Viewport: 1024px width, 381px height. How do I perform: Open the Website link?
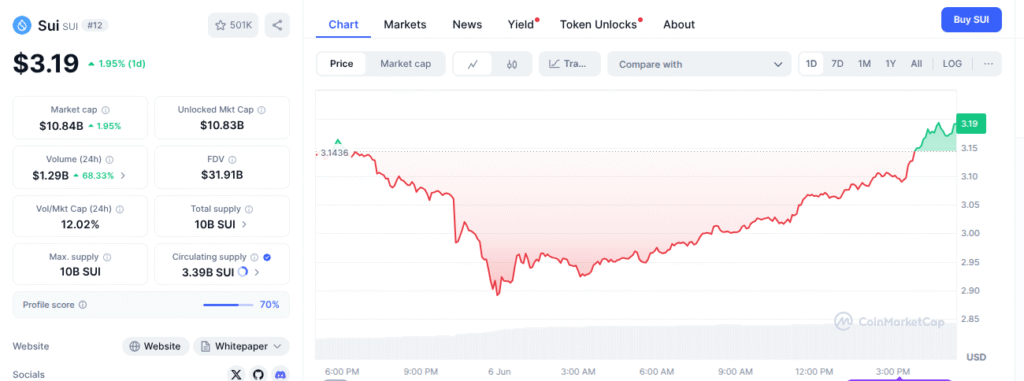tap(155, 346)
